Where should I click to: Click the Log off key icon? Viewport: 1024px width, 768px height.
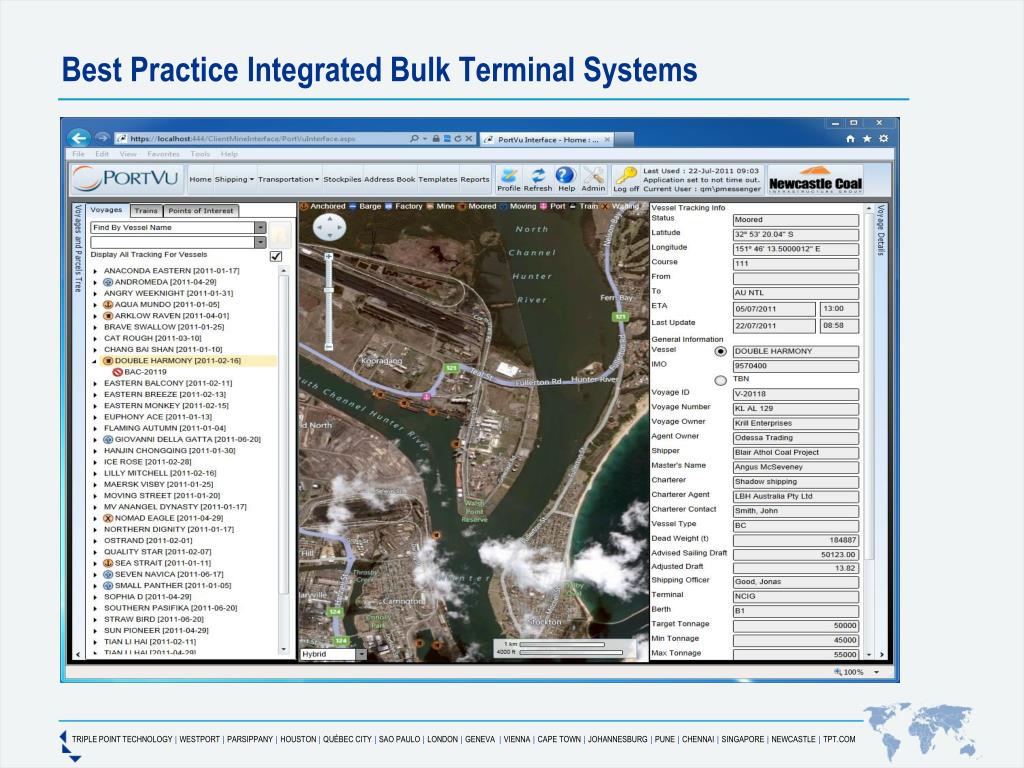626,176
